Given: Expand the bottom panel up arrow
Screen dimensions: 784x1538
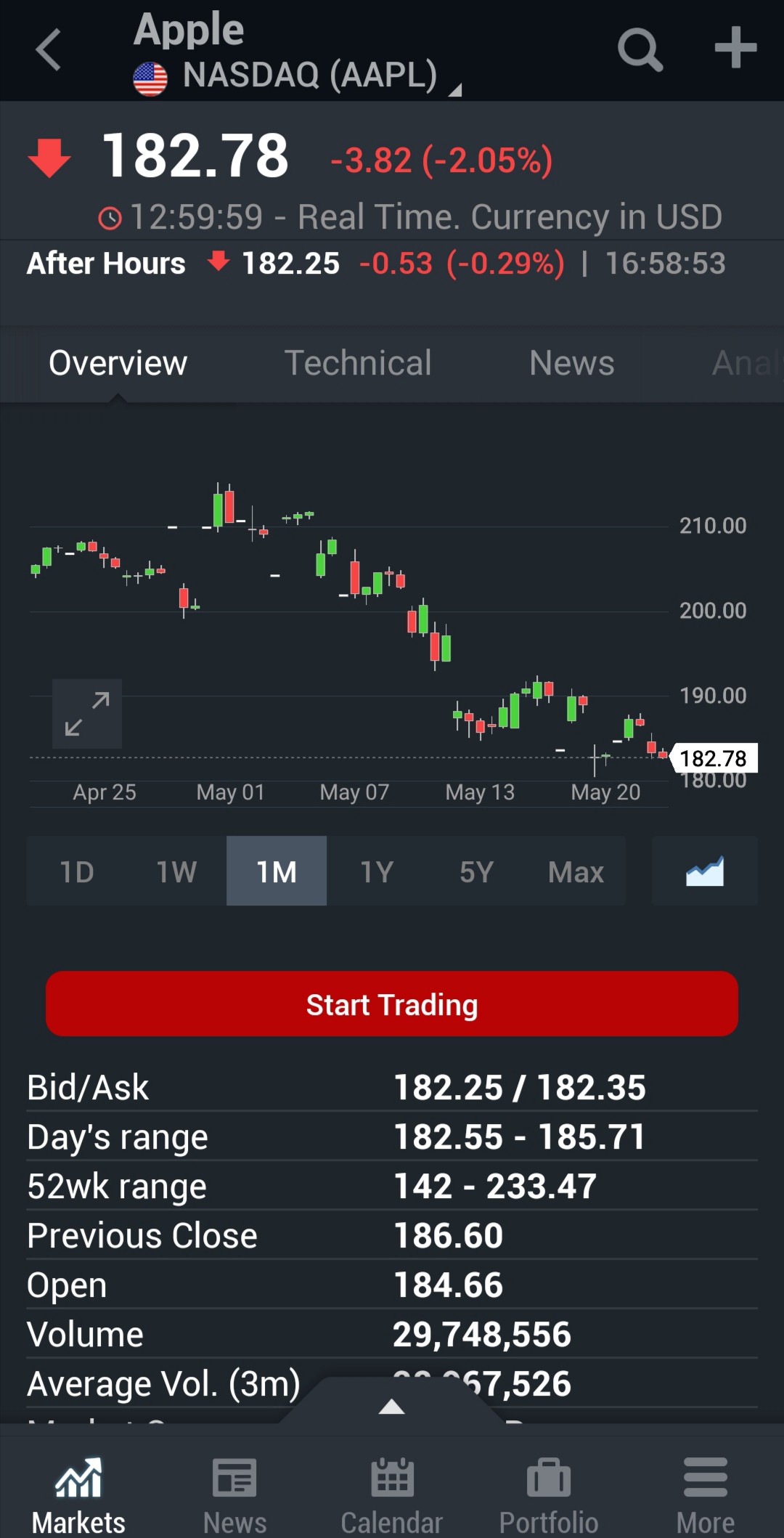Looking at the screenshot, I should point(392,1407).
